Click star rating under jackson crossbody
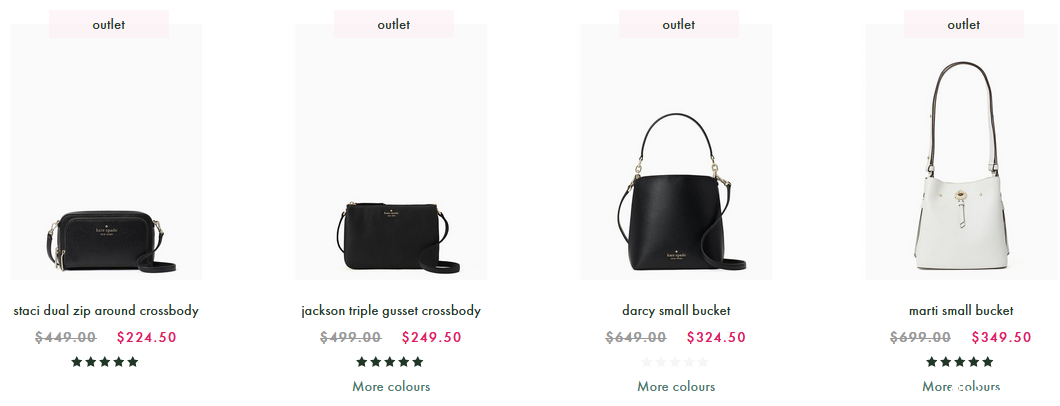Viewport: 1060px width, 406px height. (390, 362)
